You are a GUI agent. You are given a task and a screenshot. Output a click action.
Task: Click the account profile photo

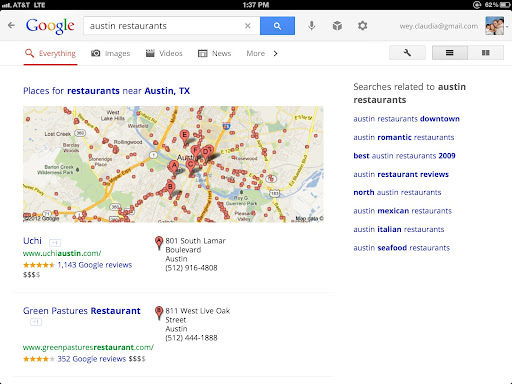494,26
